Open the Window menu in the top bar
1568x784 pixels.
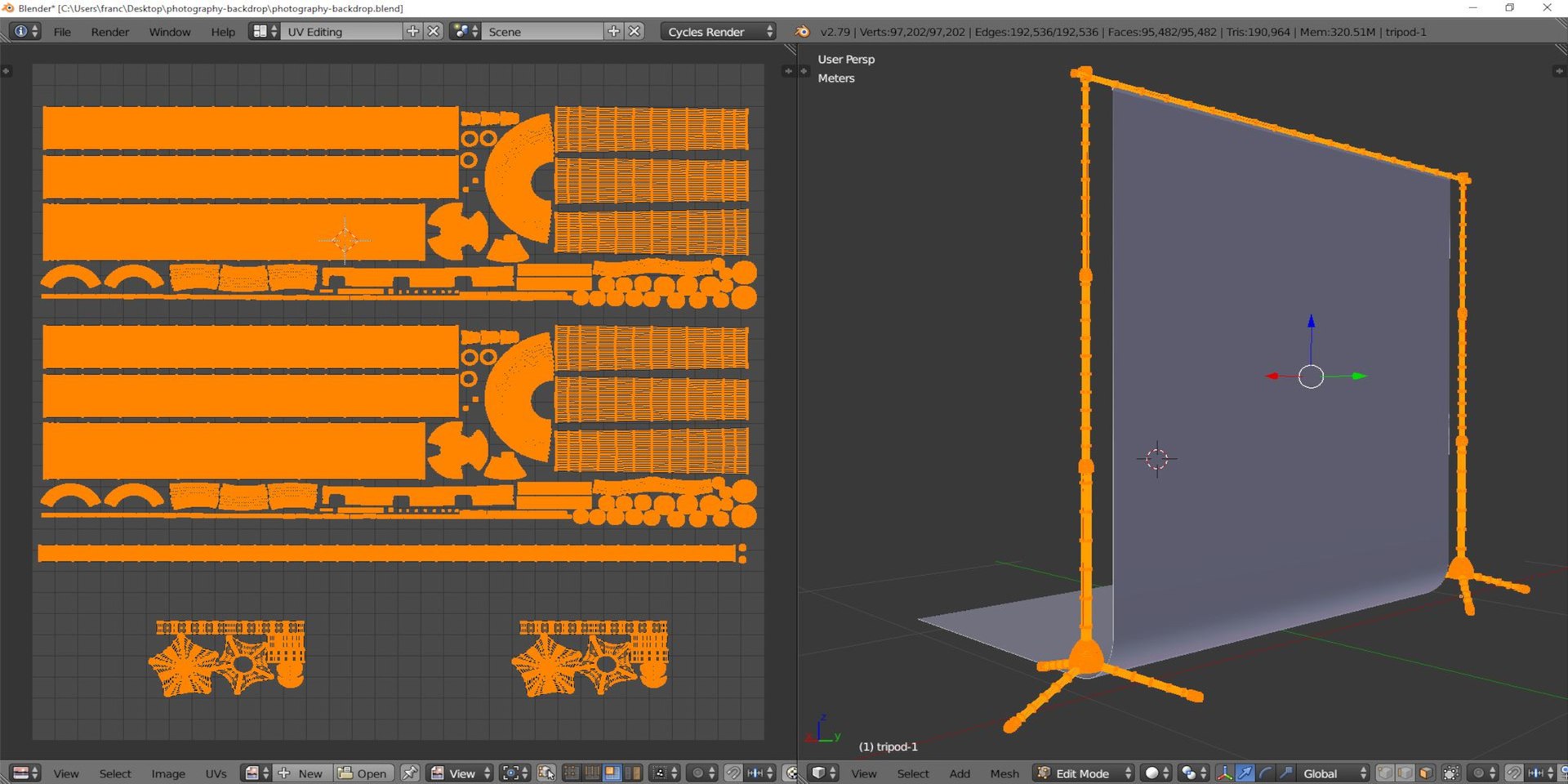click(170, 32)
